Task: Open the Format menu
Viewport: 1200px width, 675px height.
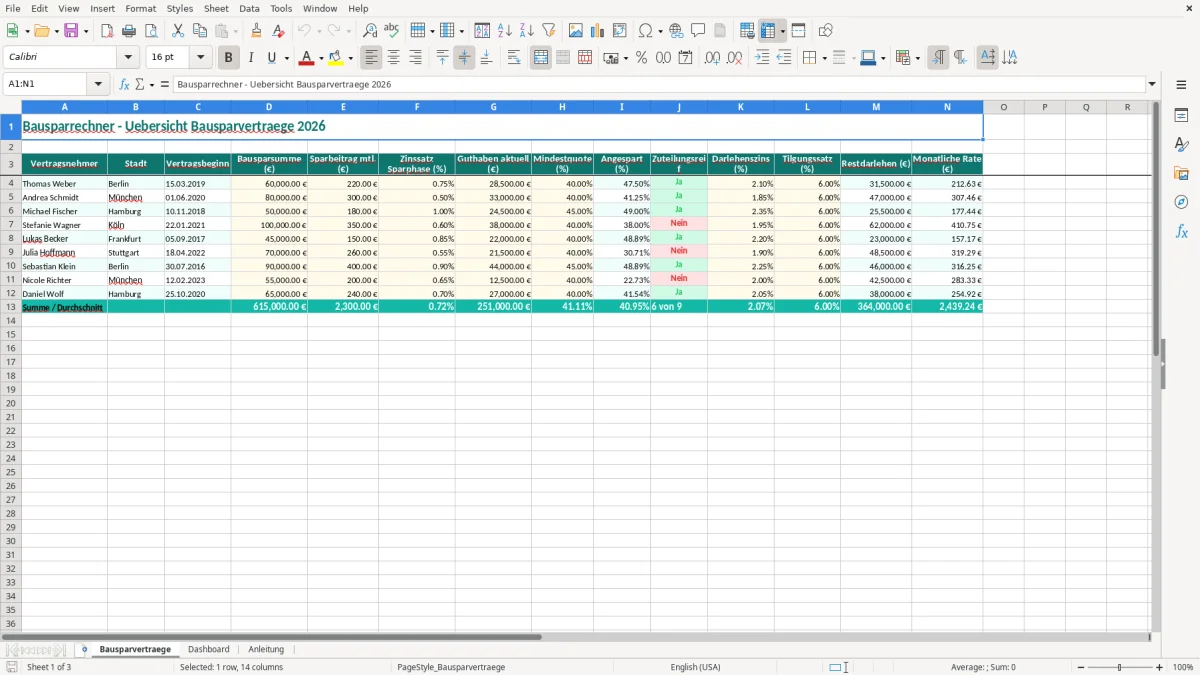Action: [140, 8]
